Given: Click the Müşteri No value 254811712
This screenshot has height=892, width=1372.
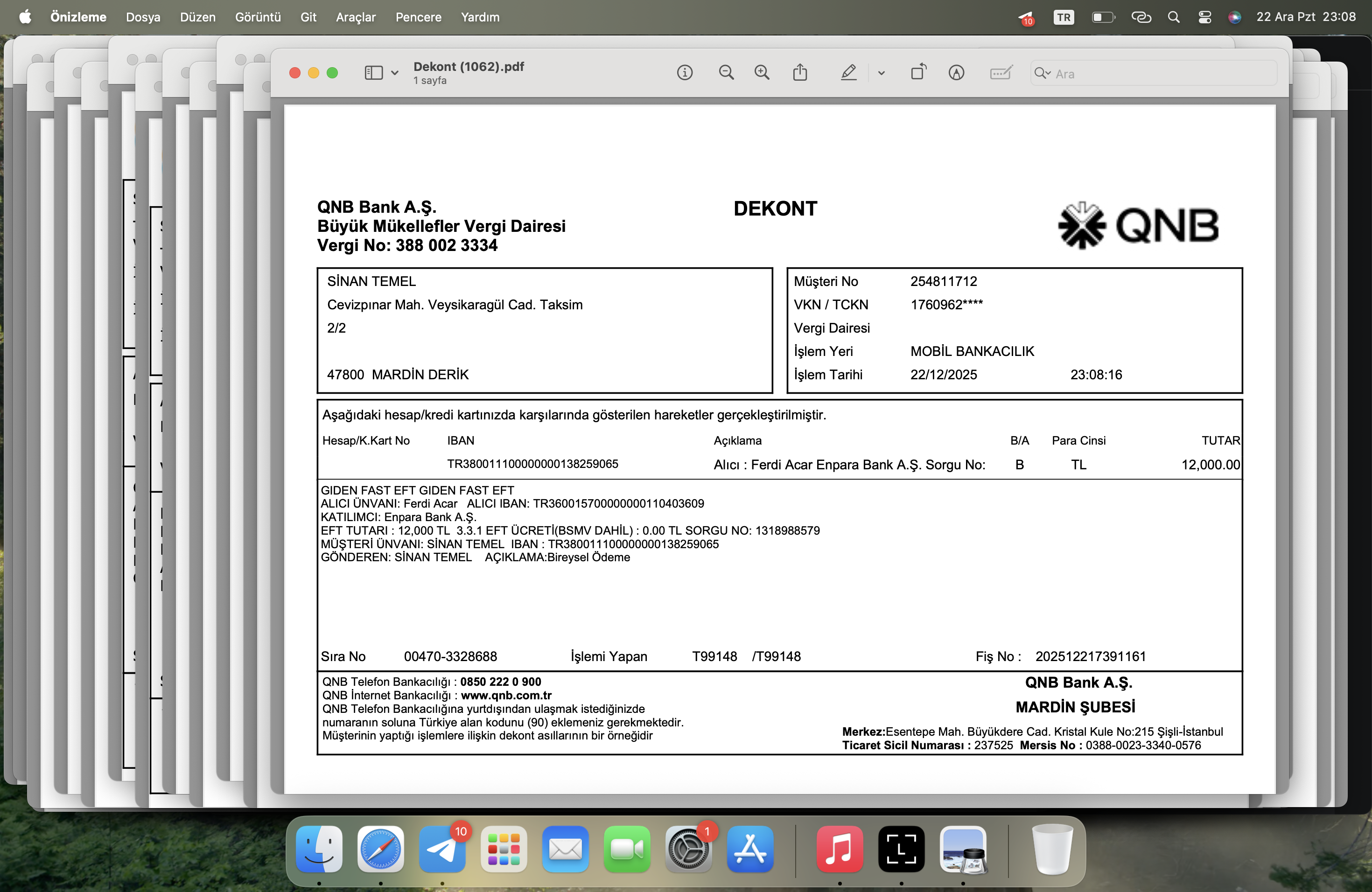Looking at the screenshot, I should (944, 281).
